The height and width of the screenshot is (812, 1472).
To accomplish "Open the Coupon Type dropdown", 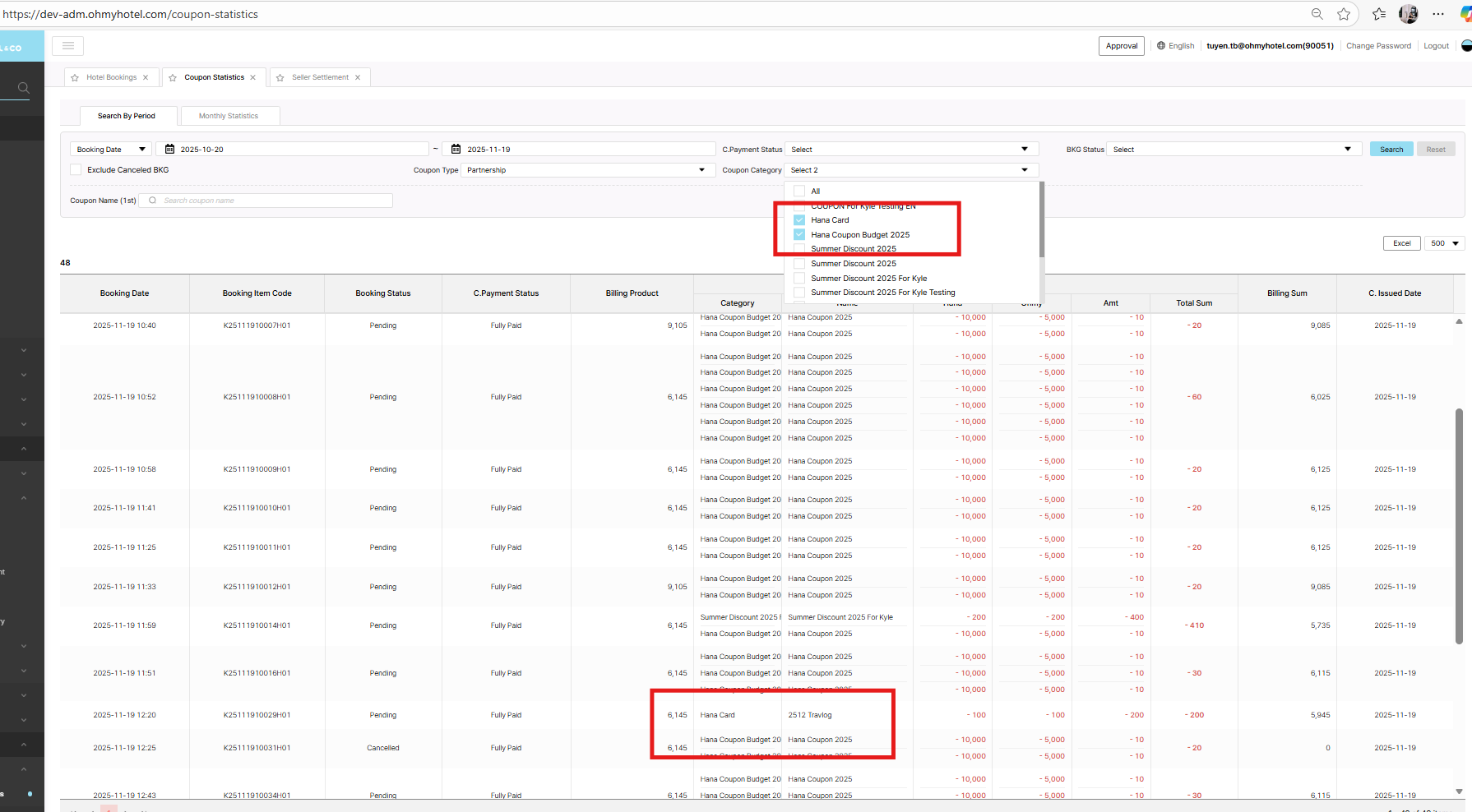I will click(x=586, y=170).
